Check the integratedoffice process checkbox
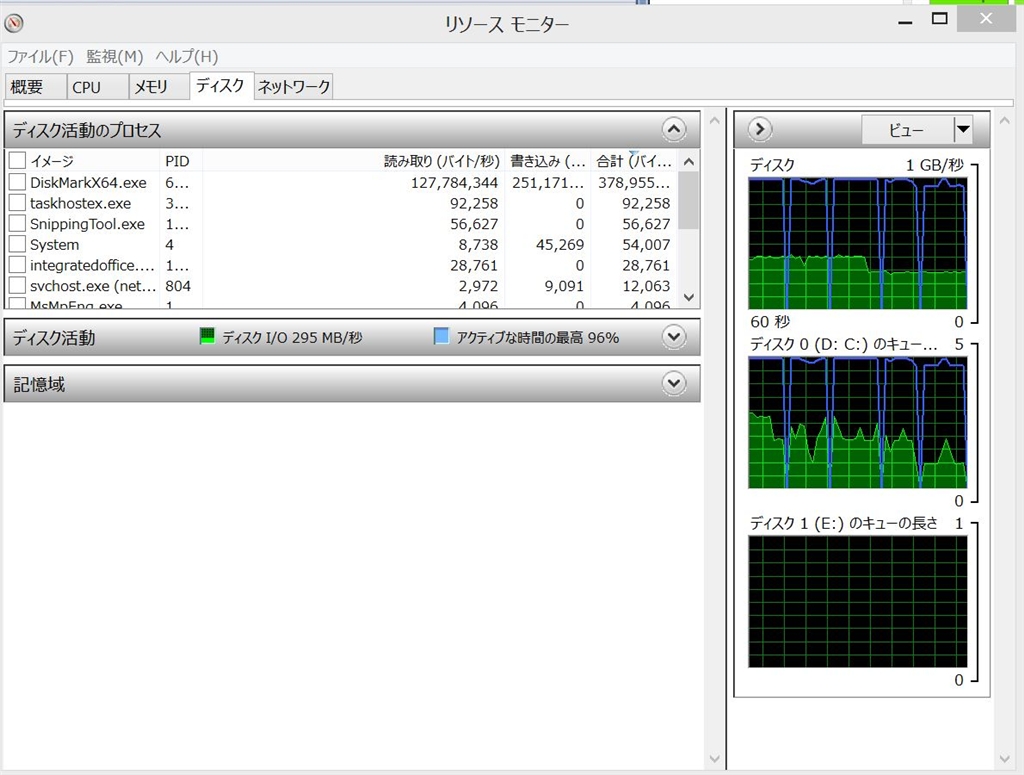This screenshot has width=1024, height=775. pos(18,265)
